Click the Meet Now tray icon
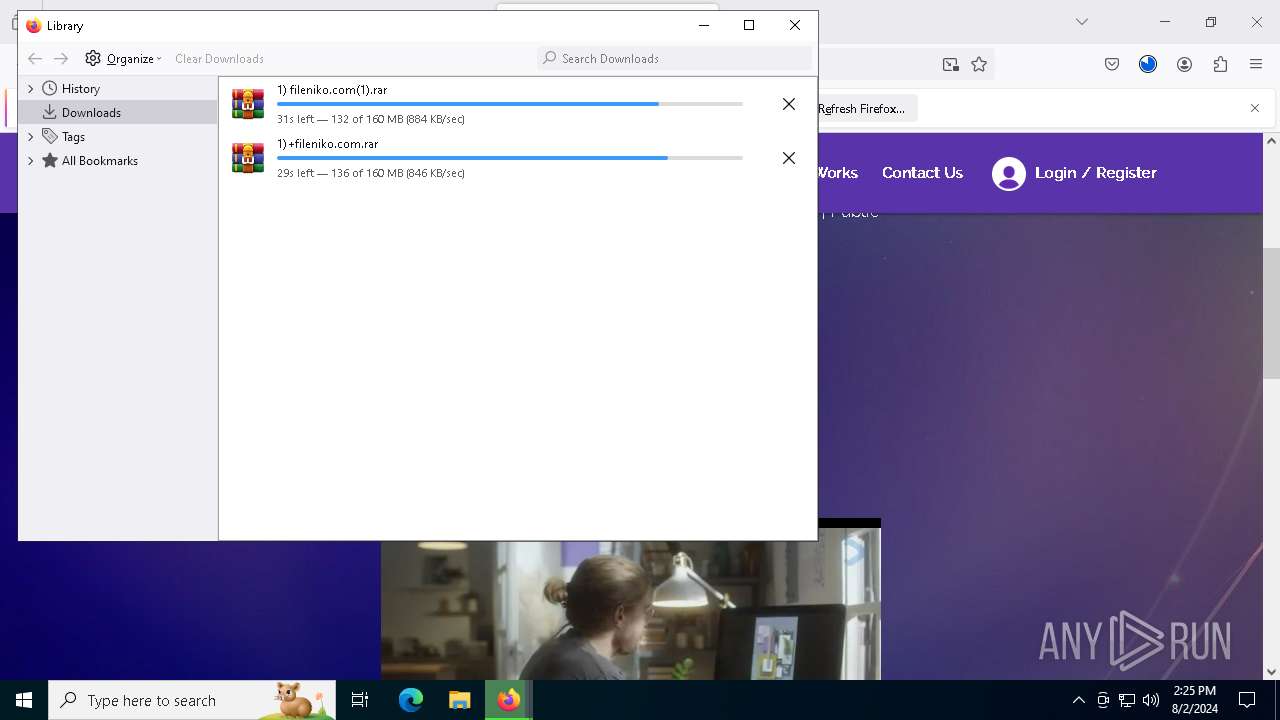 pyautogui.click(x=1103, y=700)
